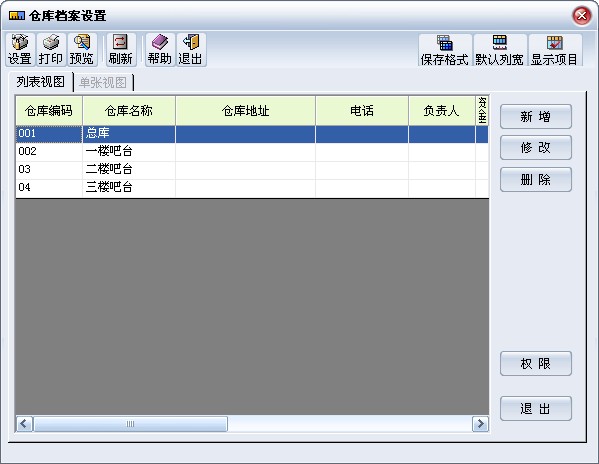599x464 pixels.
Task: Click the 仓库编码 column header
Action: 49,111
